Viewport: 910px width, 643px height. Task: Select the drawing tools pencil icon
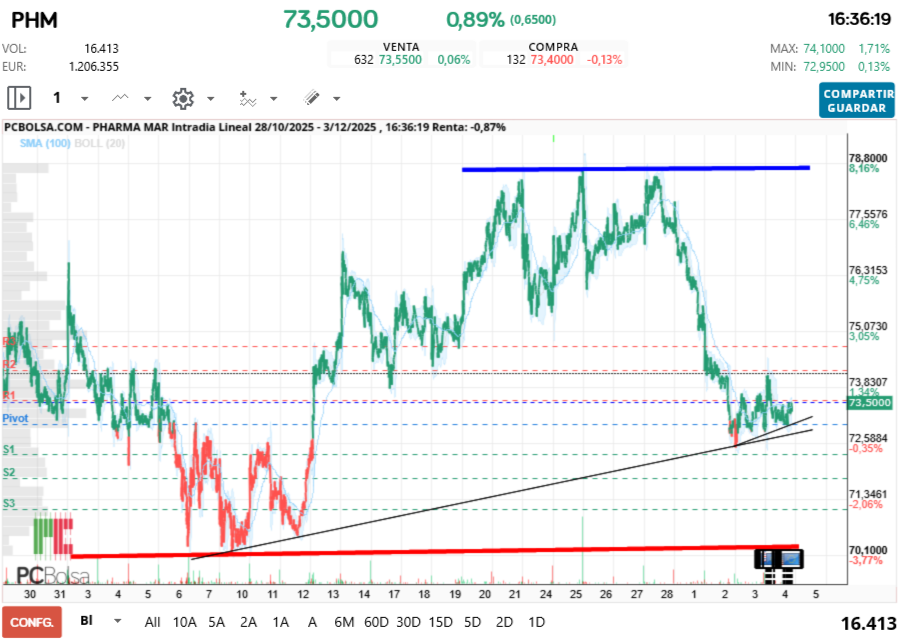pyautogui.click(x=312, y=98)
